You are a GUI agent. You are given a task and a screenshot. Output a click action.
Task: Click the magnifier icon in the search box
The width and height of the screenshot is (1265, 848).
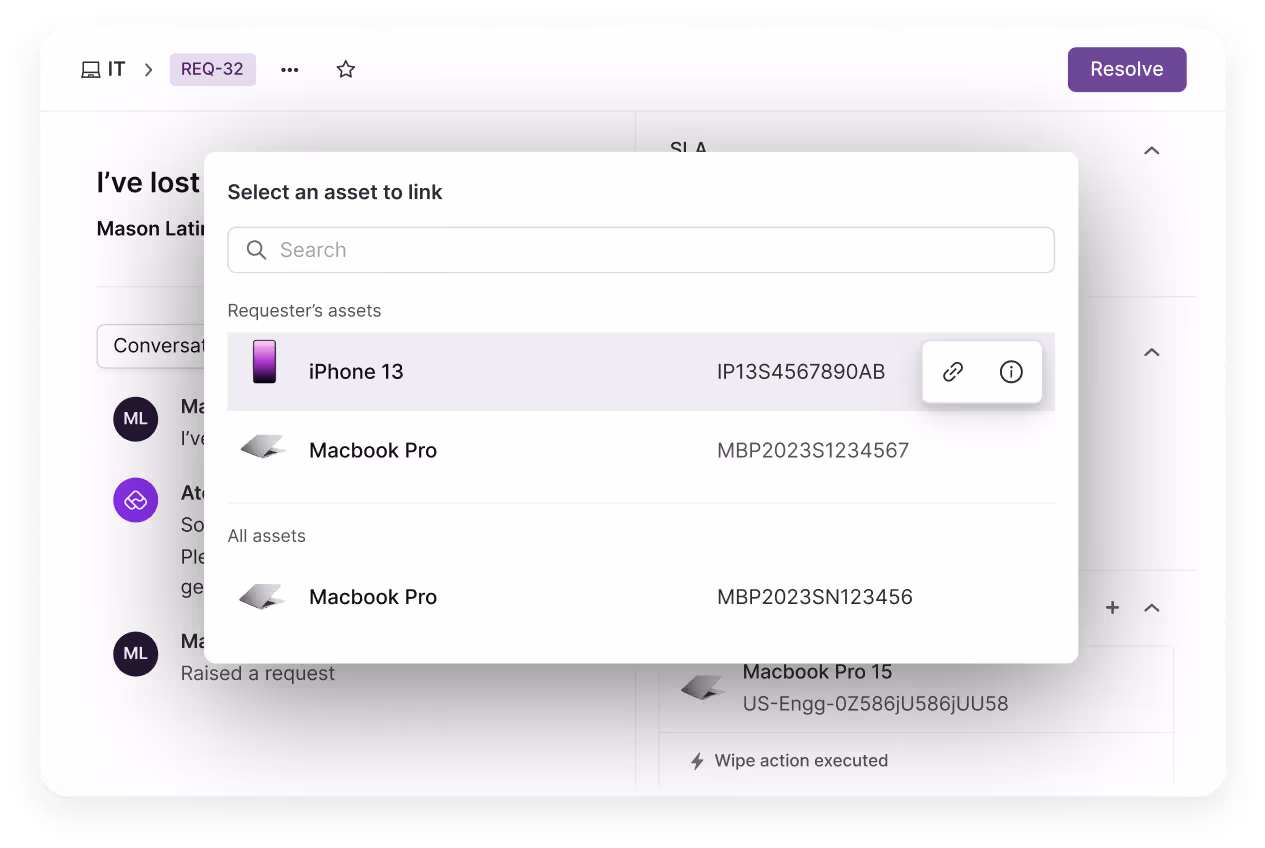[257, 250]
